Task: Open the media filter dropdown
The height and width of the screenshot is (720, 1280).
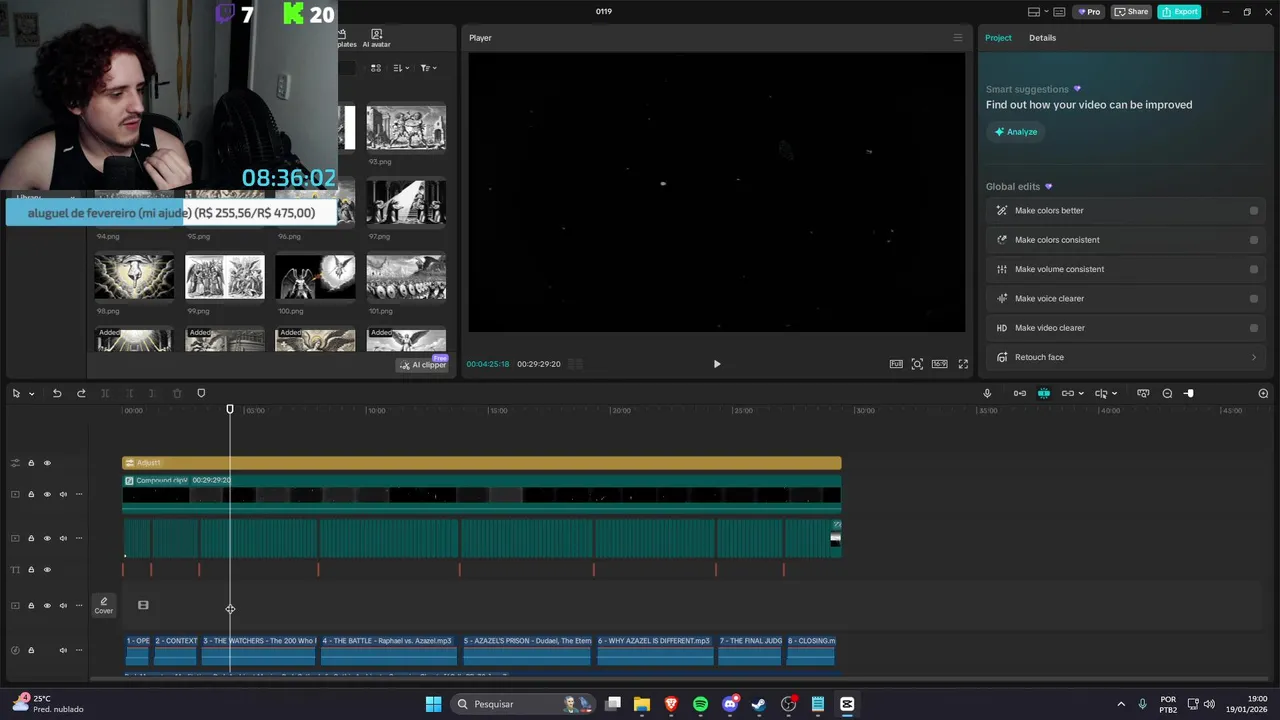Action: tap(428, 68)
